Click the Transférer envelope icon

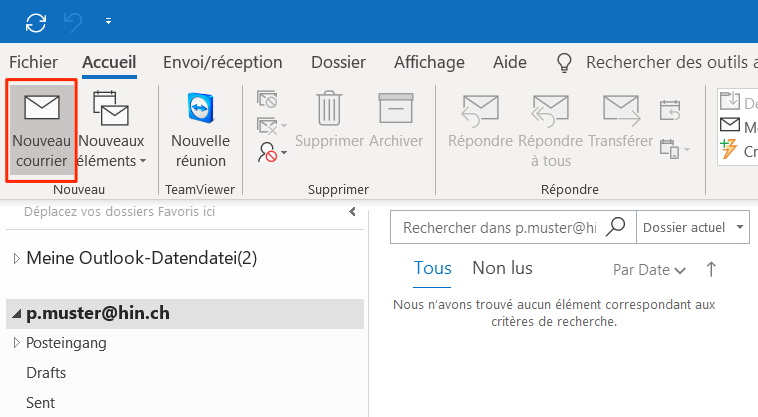click(621, 110)
